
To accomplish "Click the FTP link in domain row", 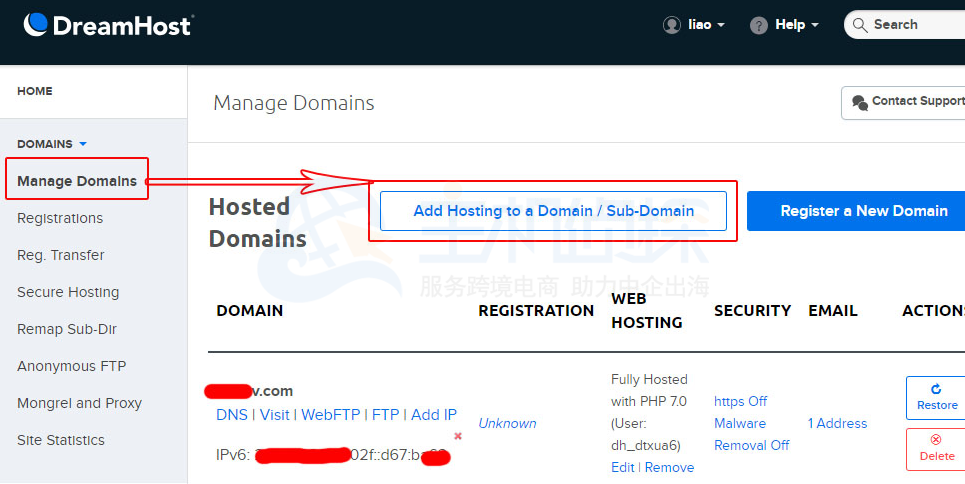I will (x=385, y=415).
